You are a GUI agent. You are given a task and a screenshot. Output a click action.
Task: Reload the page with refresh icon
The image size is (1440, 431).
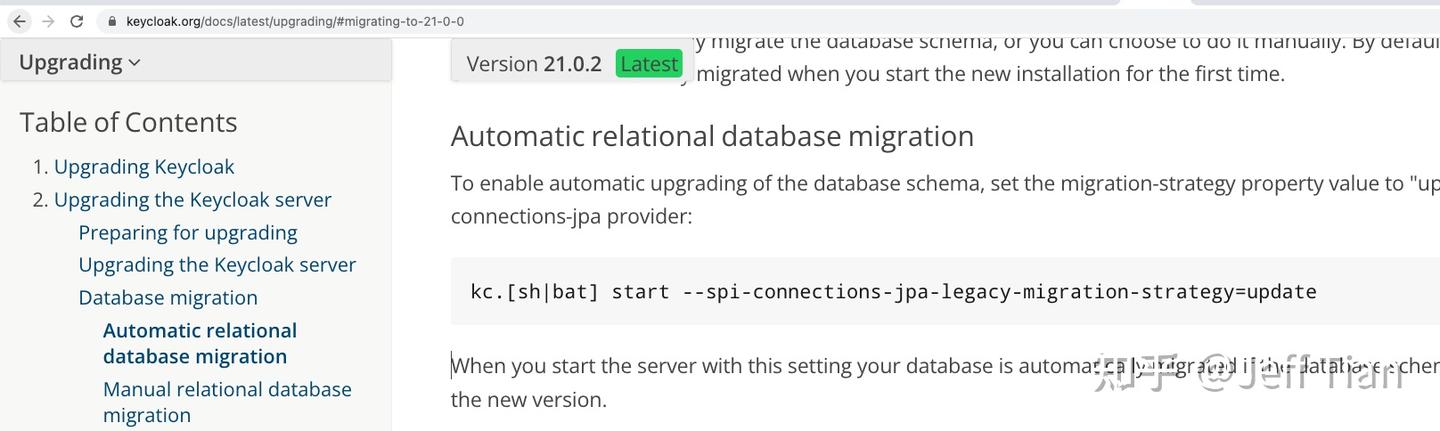(x=77, y=21)
